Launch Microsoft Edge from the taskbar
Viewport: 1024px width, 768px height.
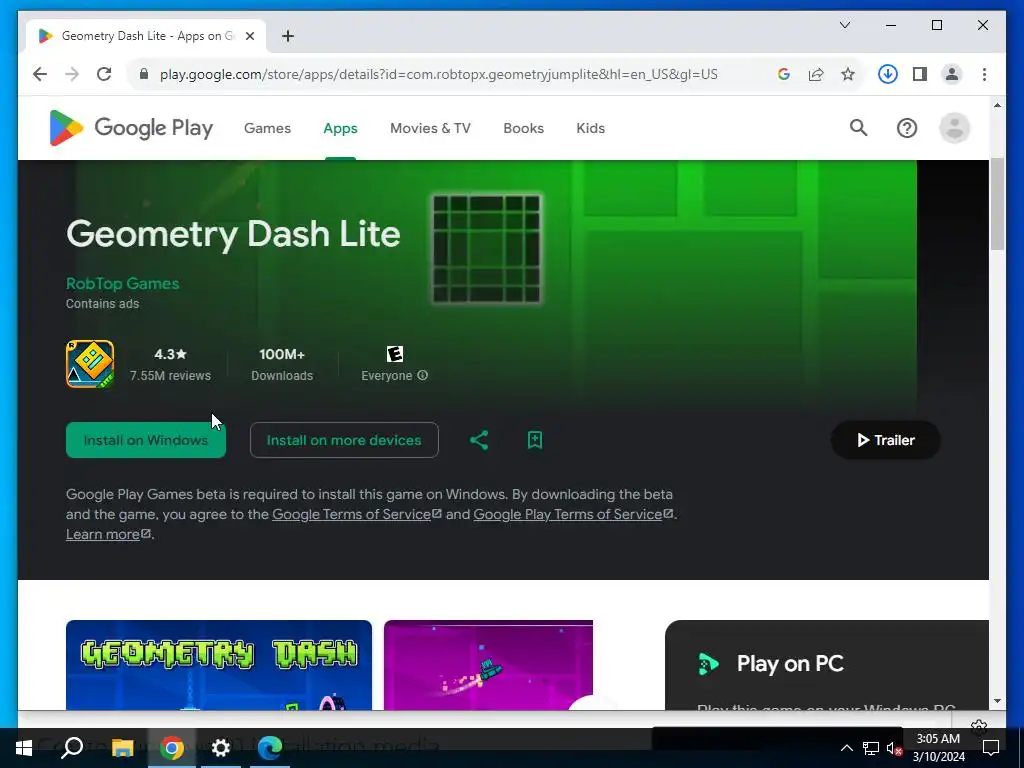point(270,748)
